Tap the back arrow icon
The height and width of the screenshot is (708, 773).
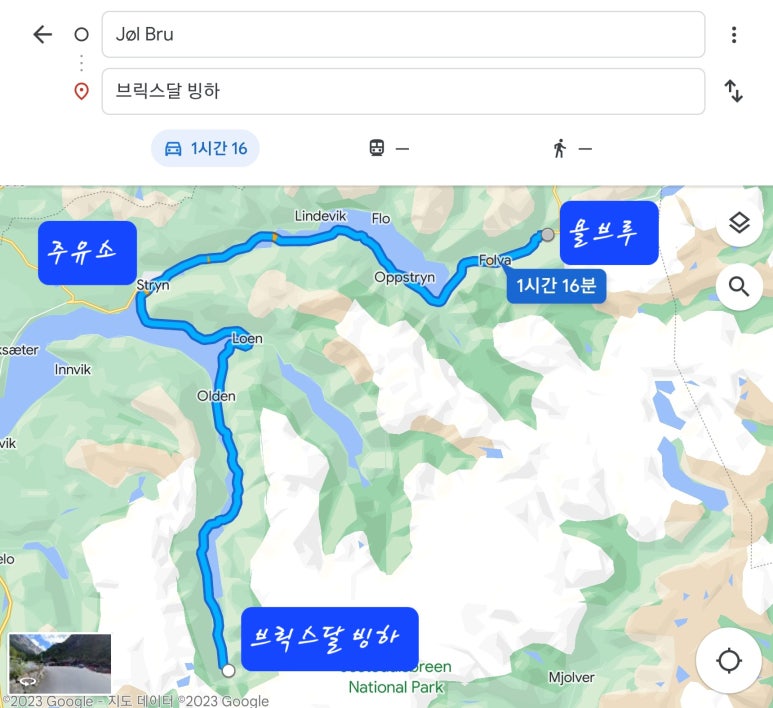(x=42, y=35)
